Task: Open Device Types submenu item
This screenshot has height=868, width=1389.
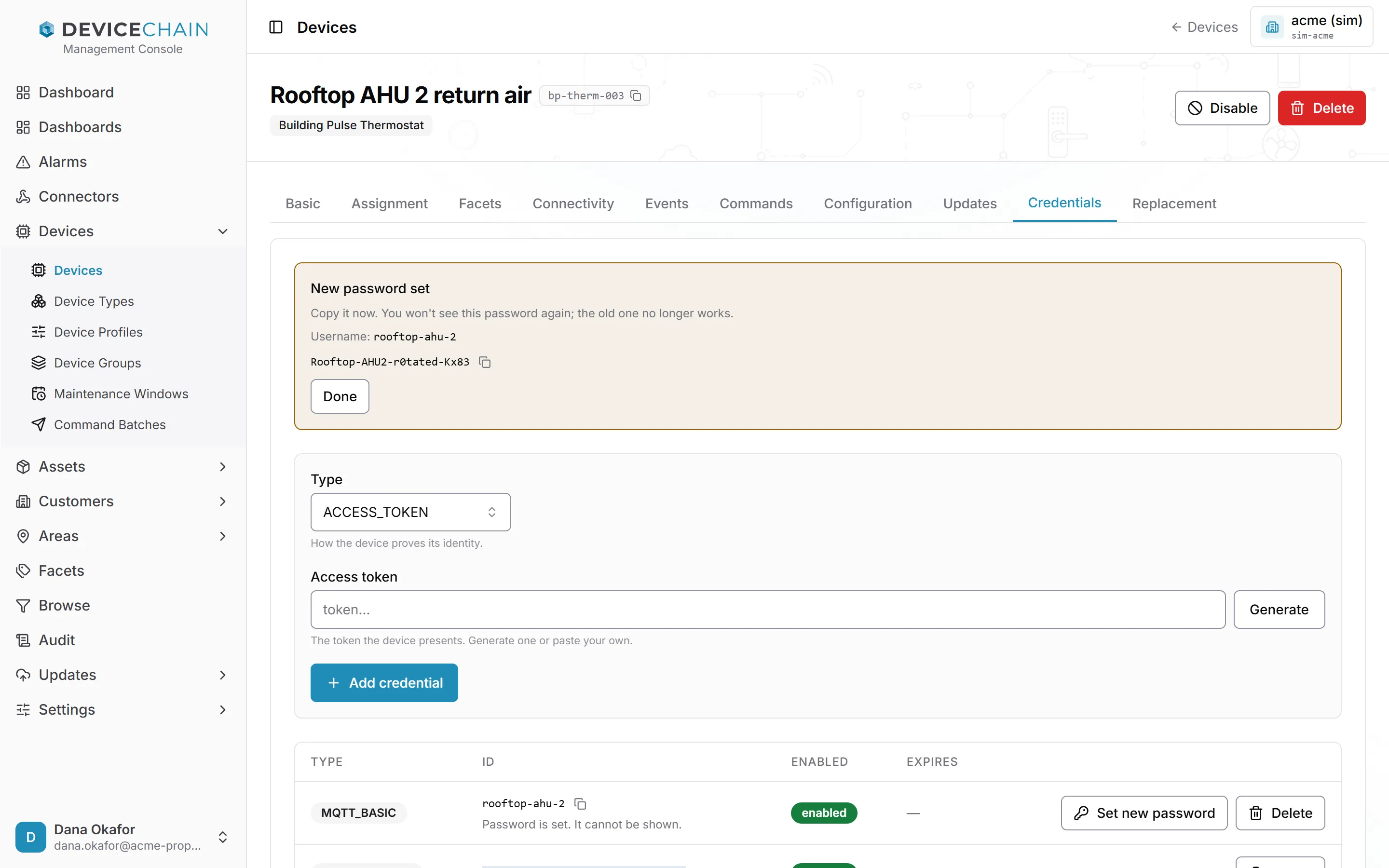Action: (94, 301)
